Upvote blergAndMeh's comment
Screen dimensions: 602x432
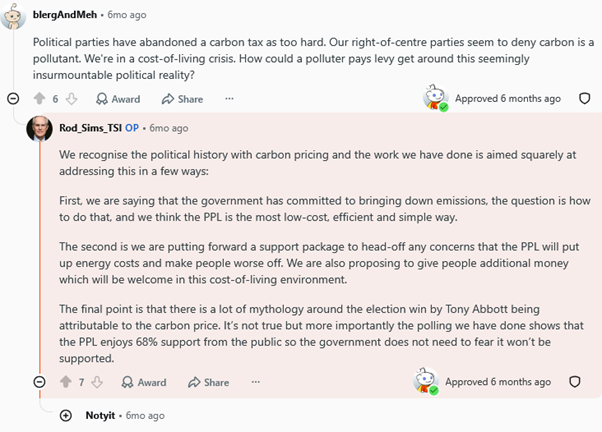click(x=40, y=99)
